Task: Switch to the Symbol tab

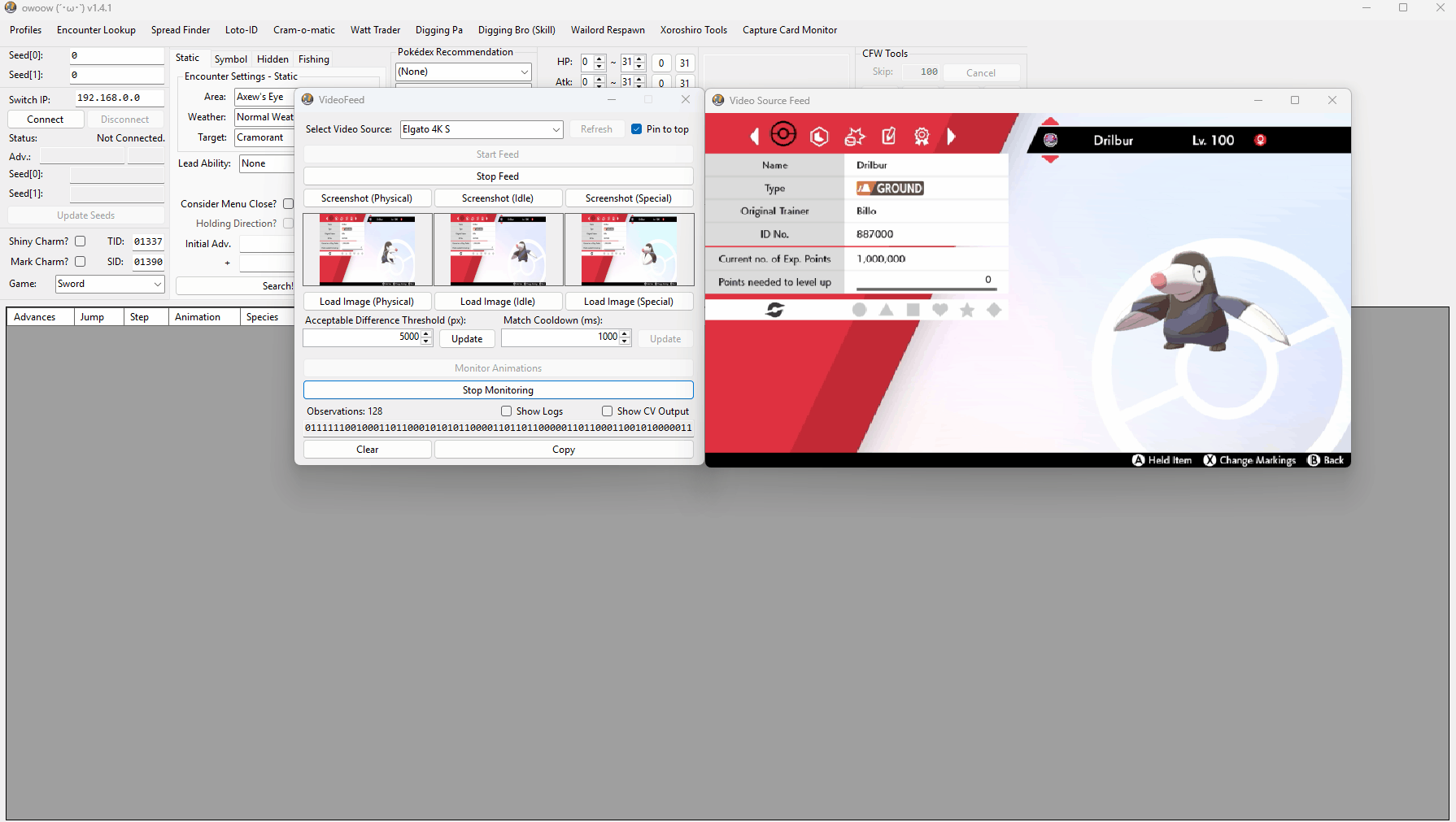Action: click(x=231, y=59)
